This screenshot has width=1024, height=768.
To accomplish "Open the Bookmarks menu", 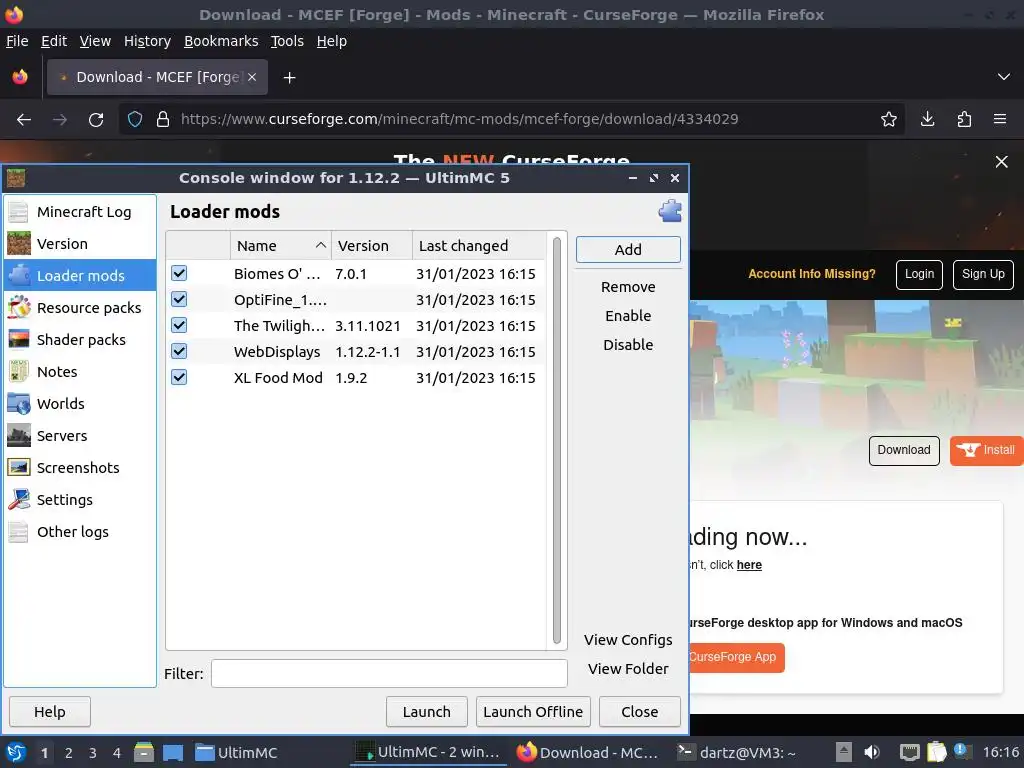I will point(221,41).
